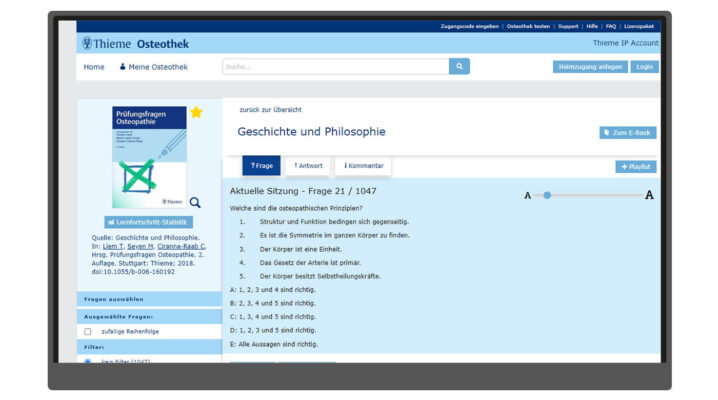Click the Thieme Osteothek logo
The height and width of the screenshot is (400, 718).
(x=136, y=43)
